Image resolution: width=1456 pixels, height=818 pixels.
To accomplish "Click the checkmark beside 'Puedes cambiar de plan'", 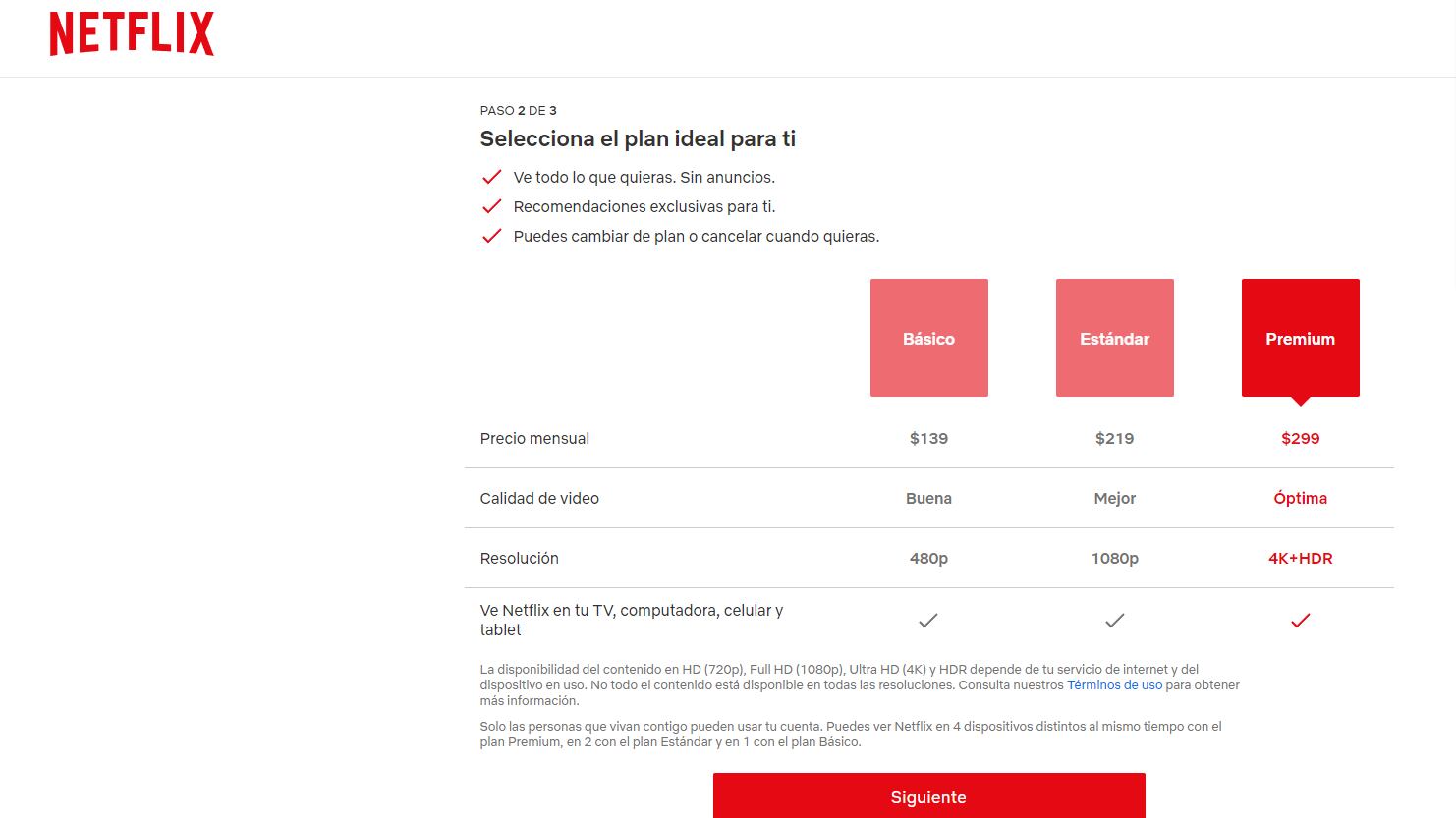I will [491, 235].
